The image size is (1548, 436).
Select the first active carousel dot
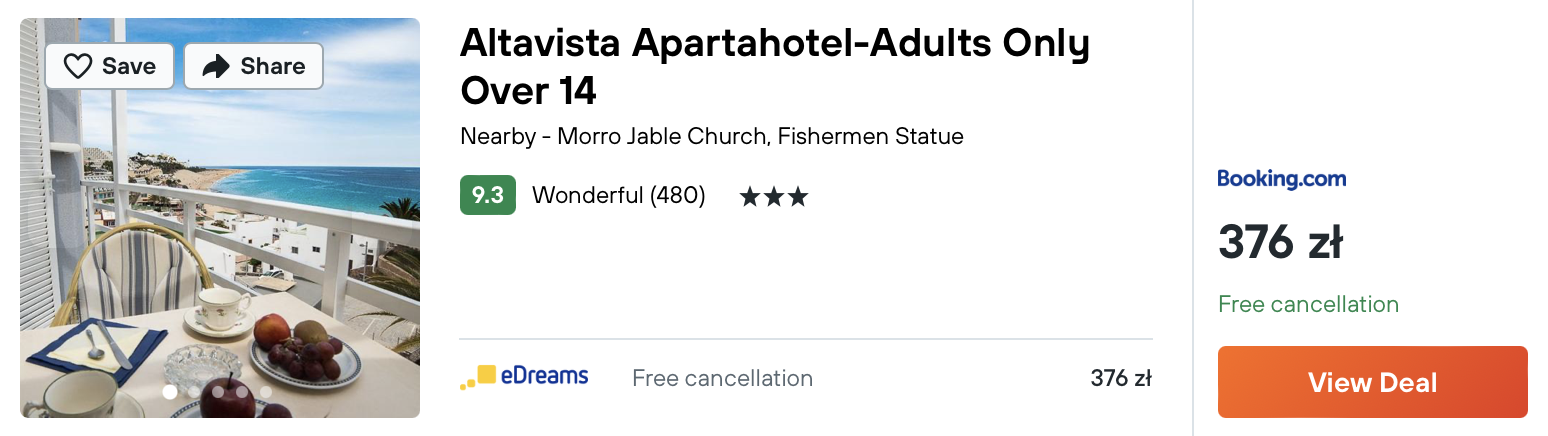170,392
